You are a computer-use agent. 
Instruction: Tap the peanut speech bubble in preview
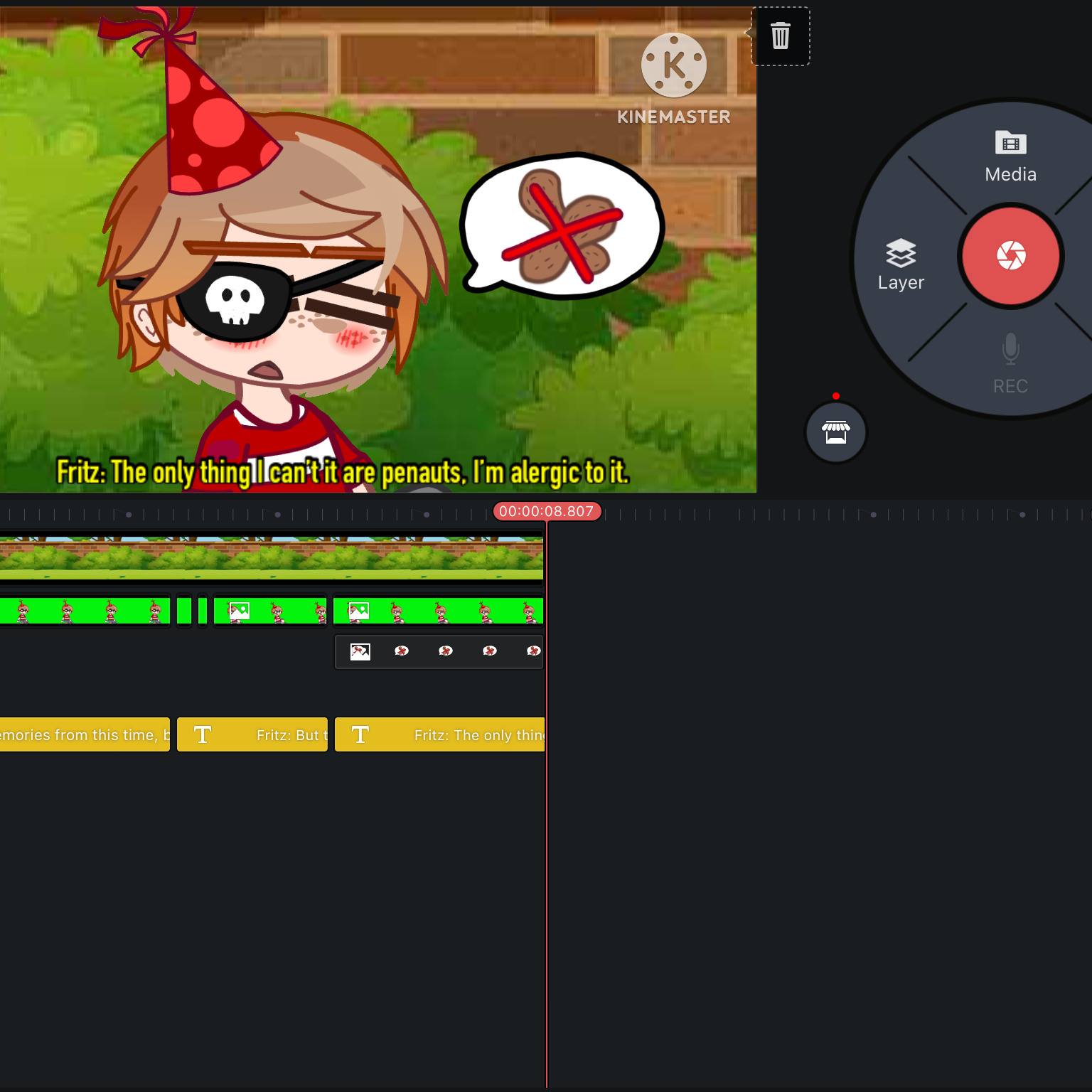click(x=562, y=224)
